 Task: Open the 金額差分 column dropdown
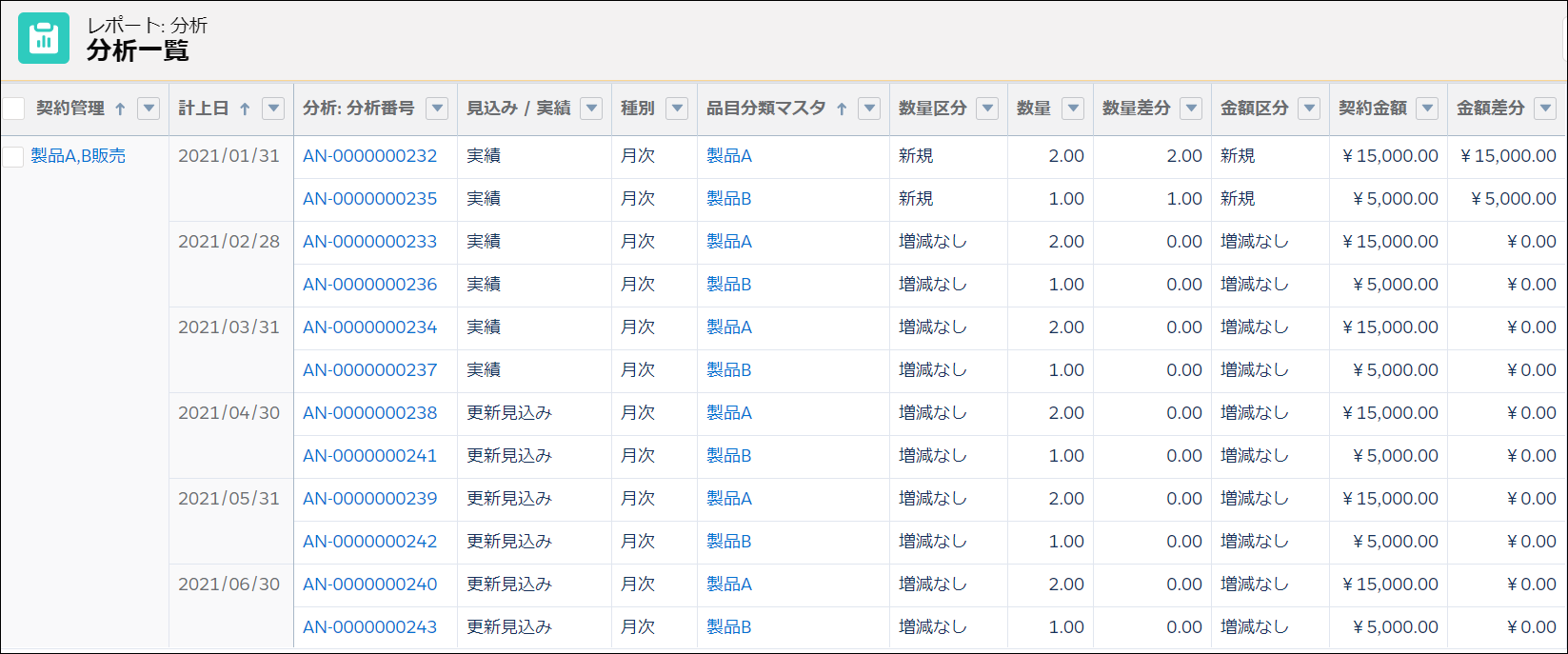pyautogui.click(x=1545, y=109)
